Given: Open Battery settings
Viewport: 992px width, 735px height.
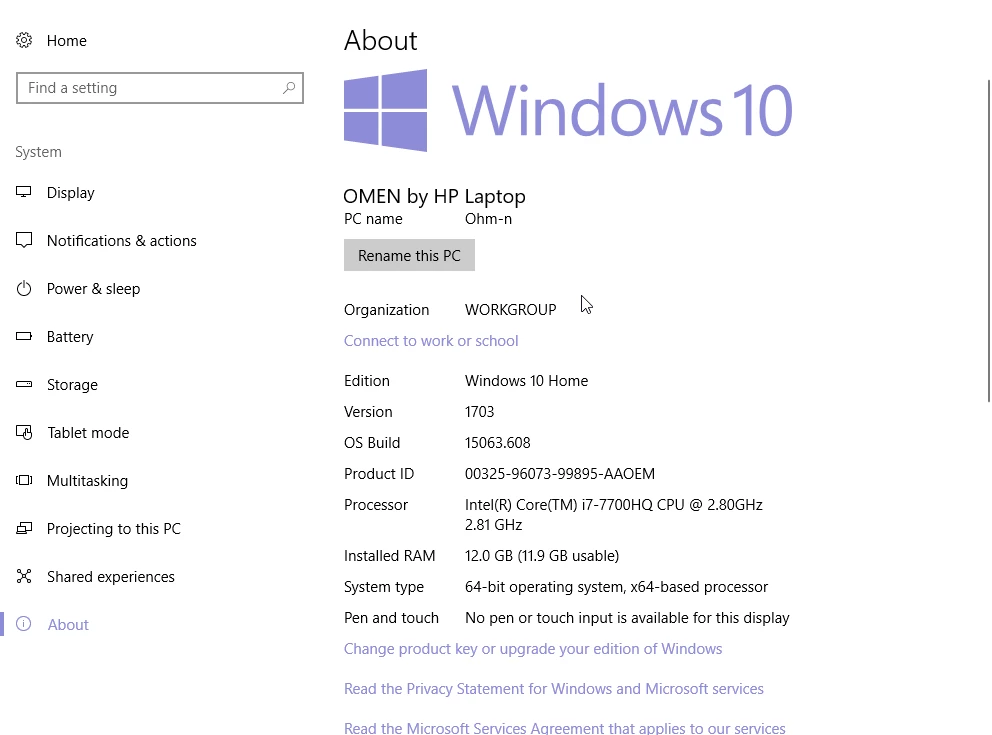Looking at the screenshot, I should pos(70,337).
